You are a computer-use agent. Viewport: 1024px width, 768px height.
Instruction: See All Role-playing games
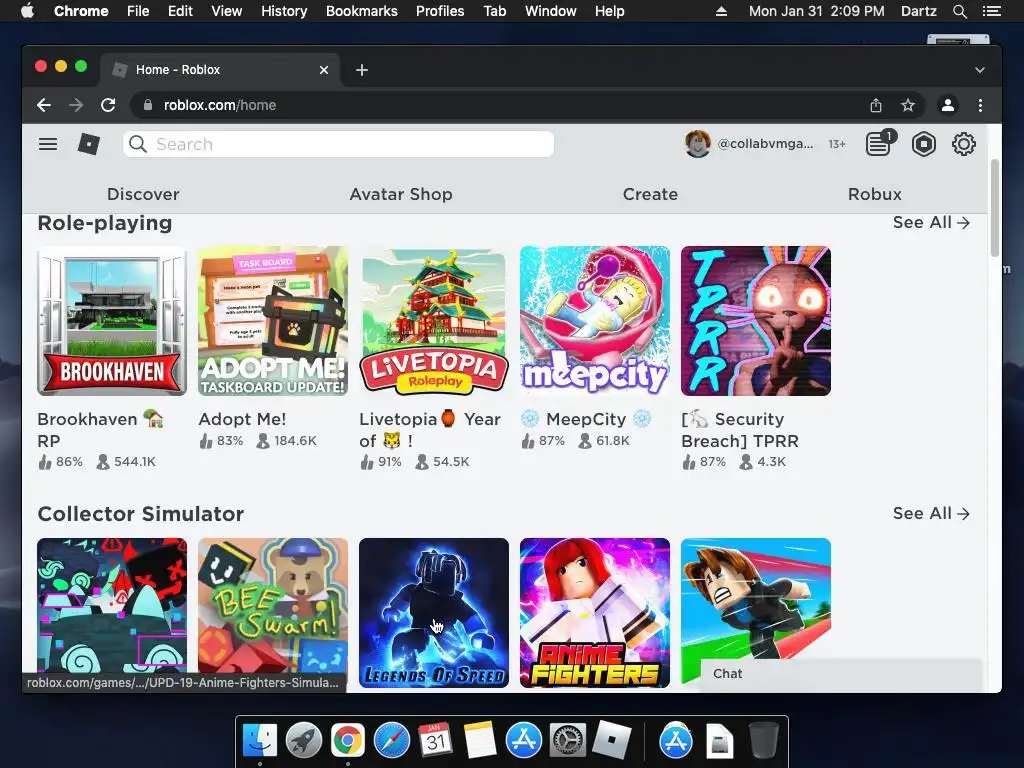(x=931, y=223)
